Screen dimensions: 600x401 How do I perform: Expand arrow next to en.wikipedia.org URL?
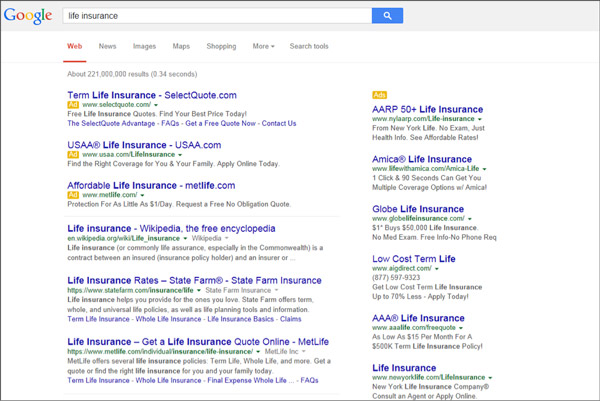click(185, 238)
